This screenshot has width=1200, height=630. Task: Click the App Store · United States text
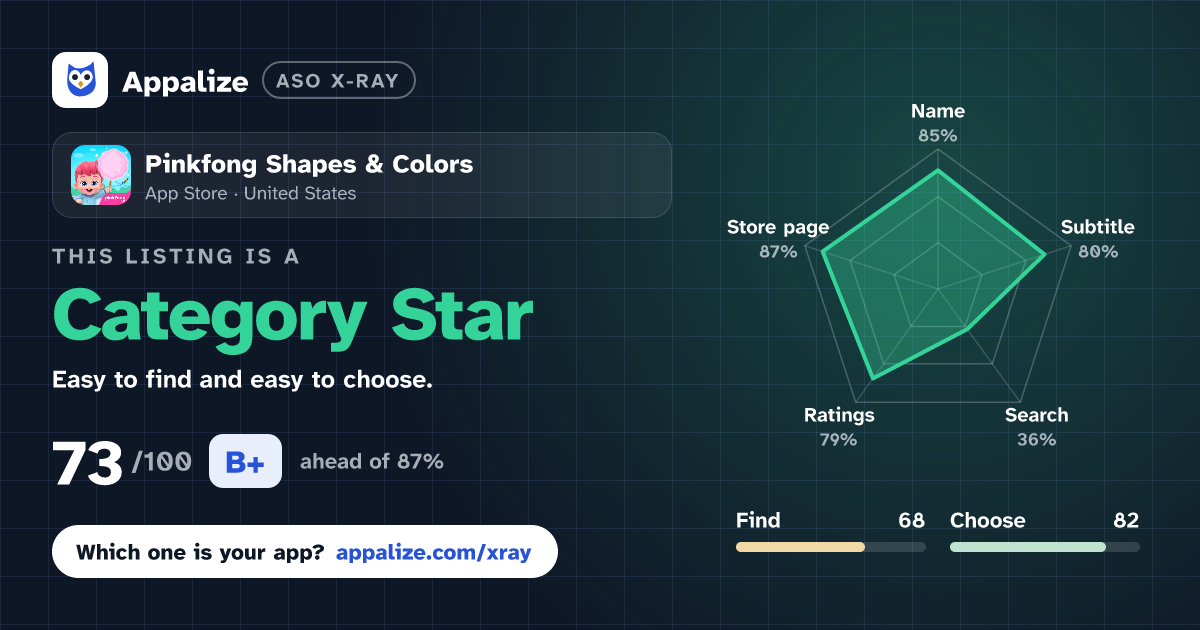[250, 194]
